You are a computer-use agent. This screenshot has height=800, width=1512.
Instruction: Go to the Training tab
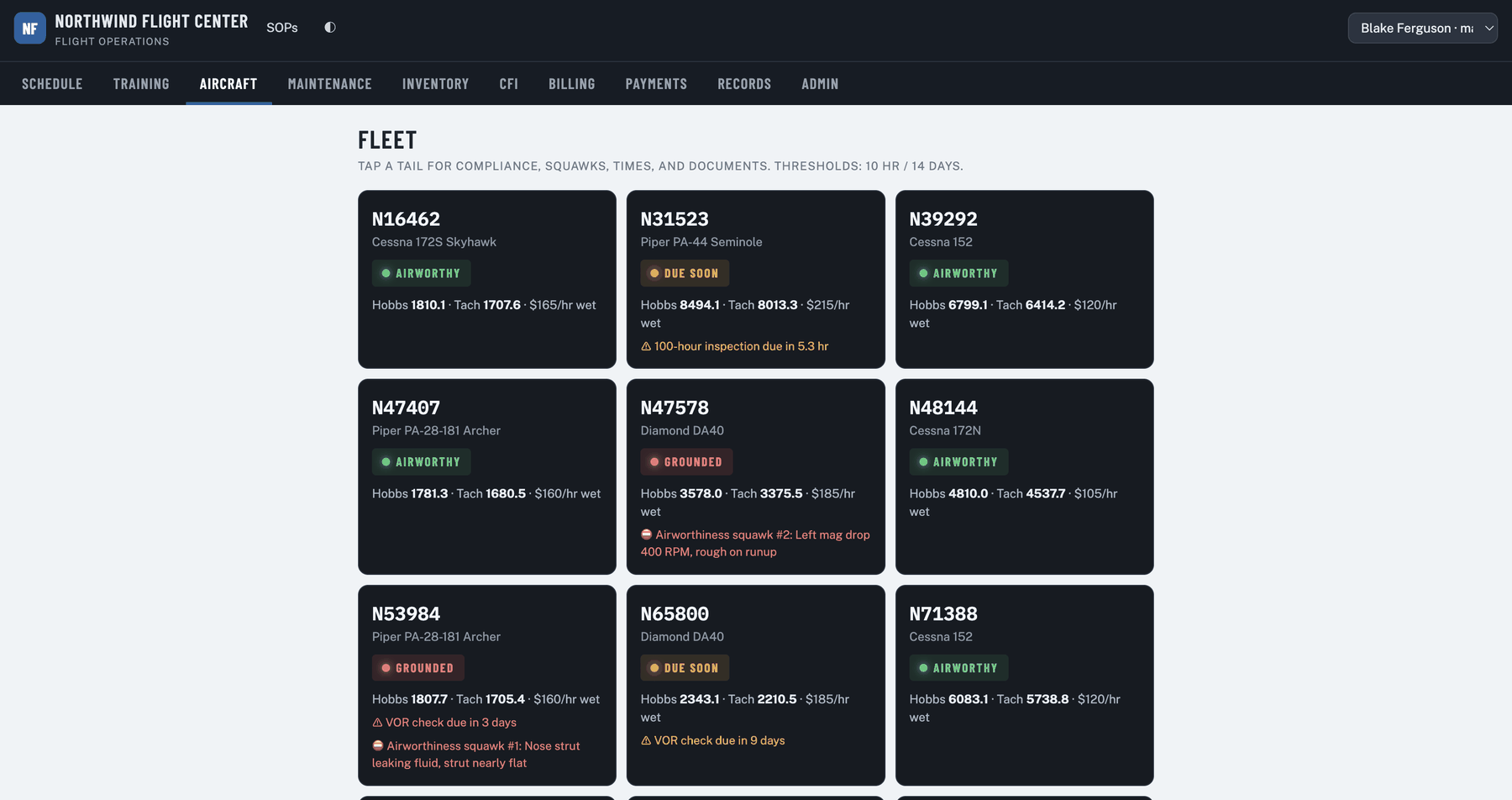141,84
